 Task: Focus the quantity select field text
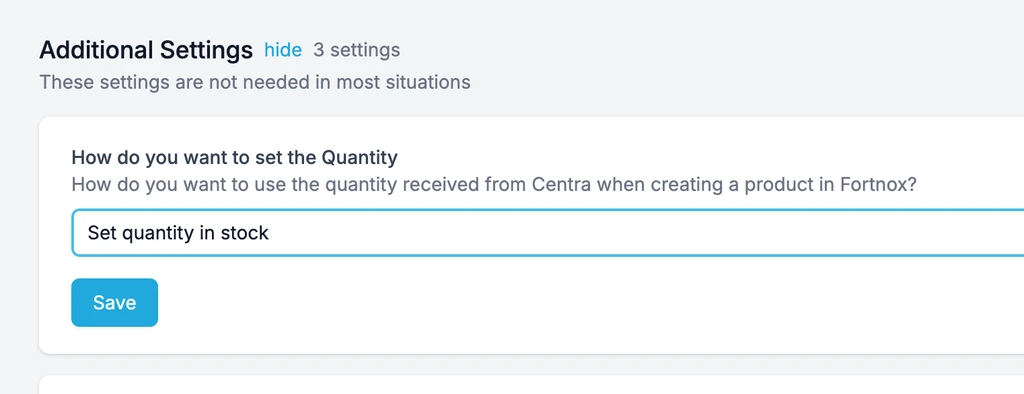tap(178, 233)
